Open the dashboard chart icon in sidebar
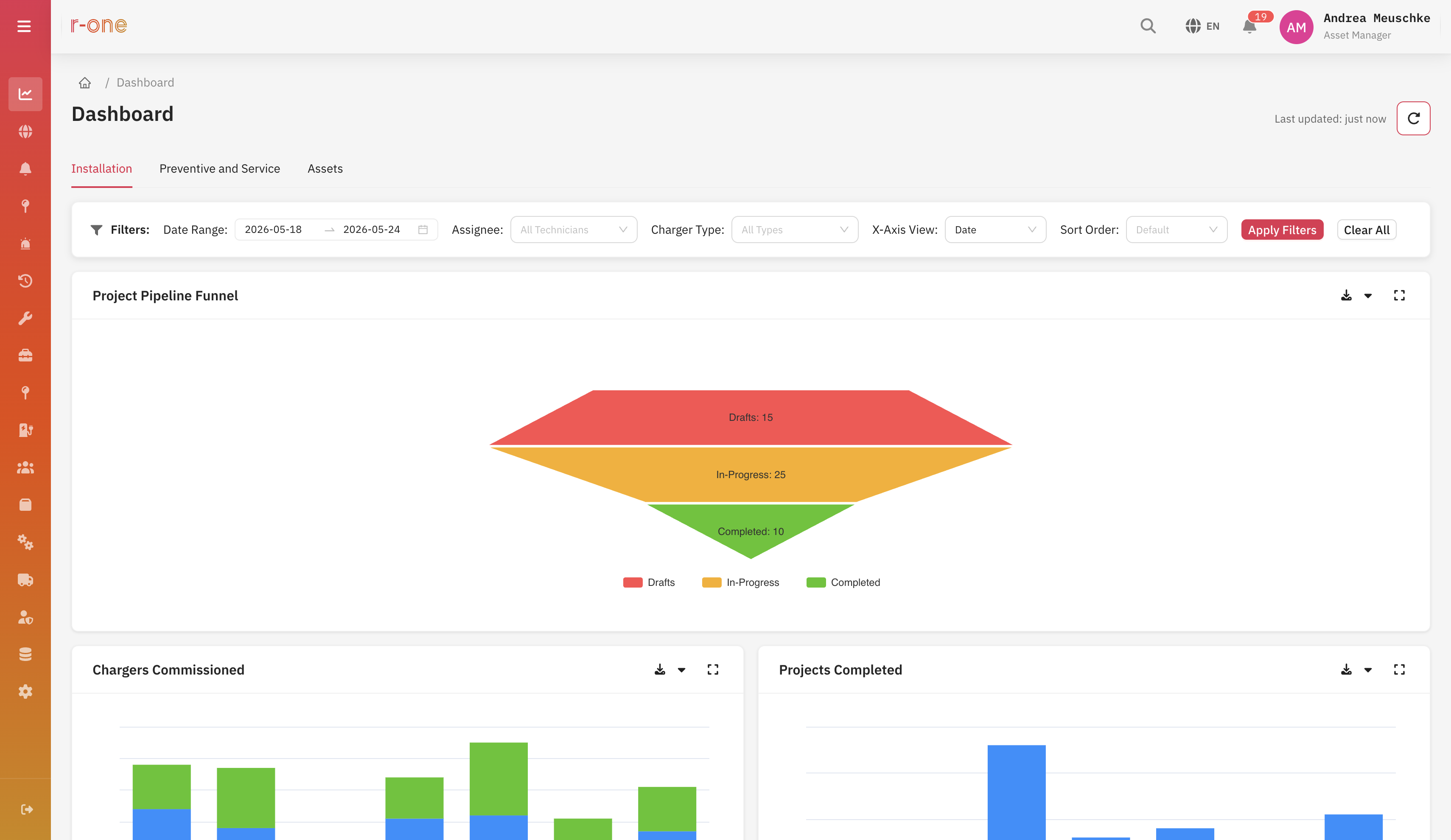This screenshot has width=1451, height=840. tap(25, 94)
